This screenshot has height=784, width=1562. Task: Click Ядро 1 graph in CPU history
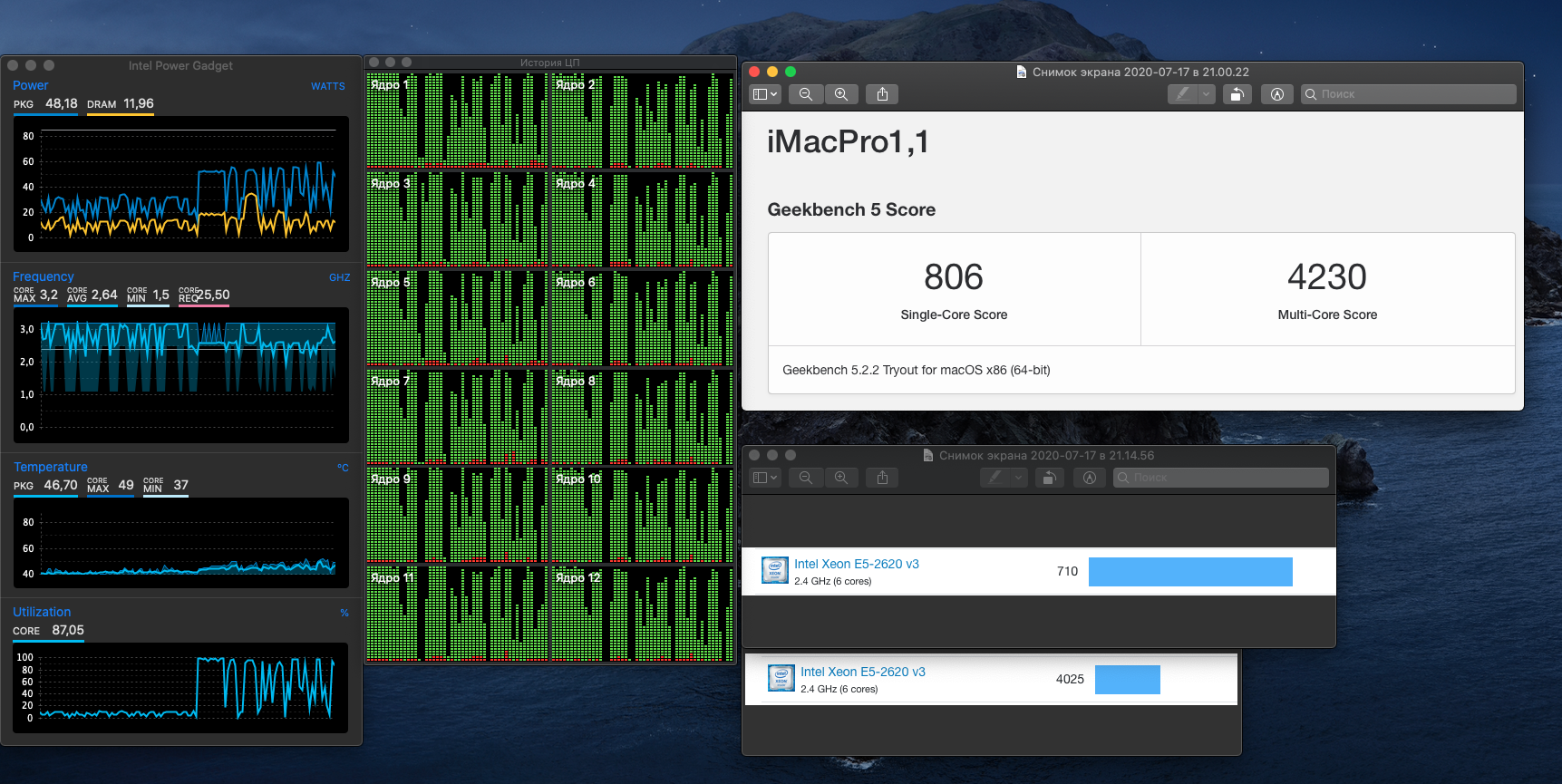pyautogui.click(x=457, y=120)
